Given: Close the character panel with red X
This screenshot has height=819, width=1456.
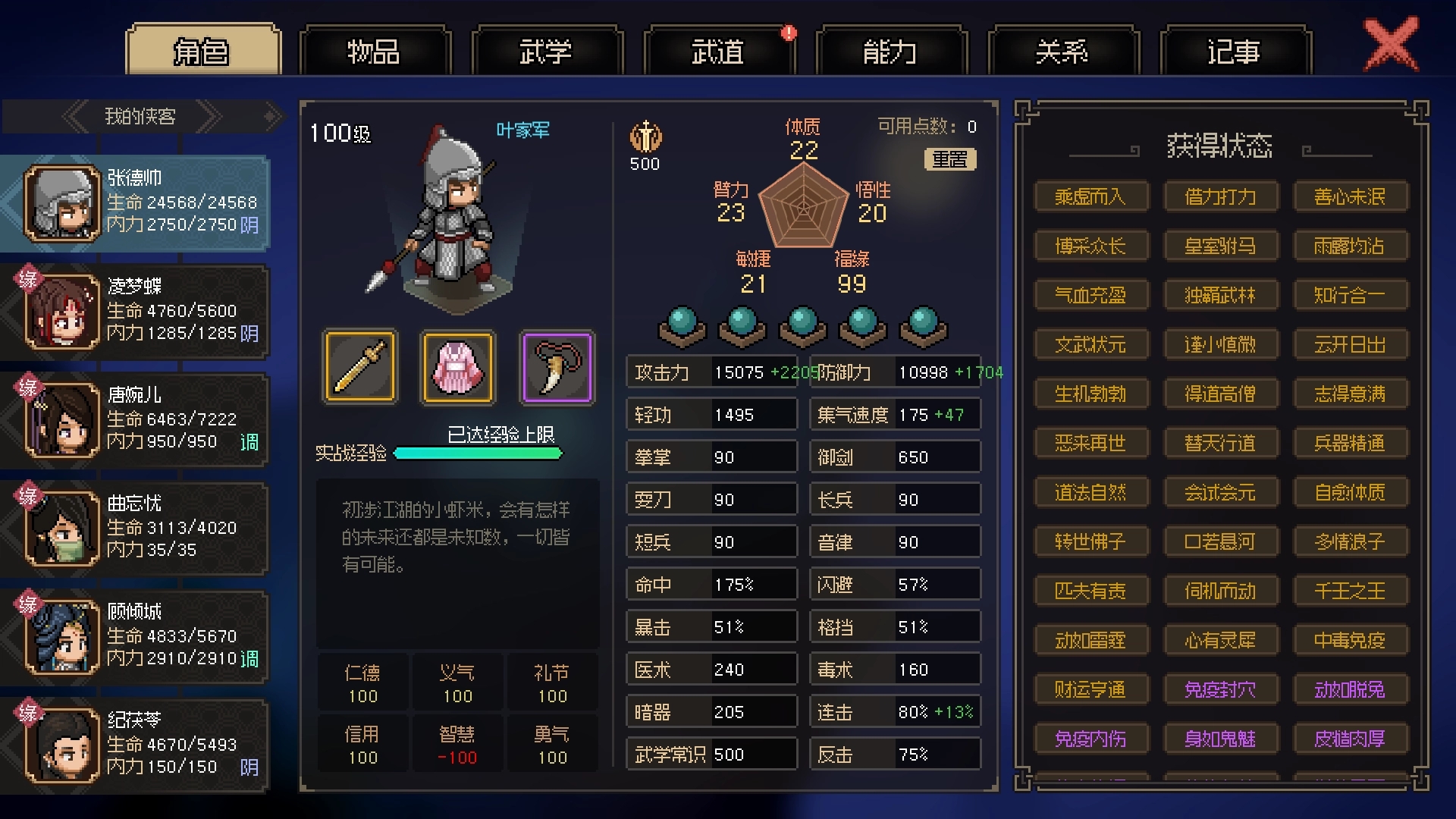Looking at the screenshot, I should pos(1392,44).
